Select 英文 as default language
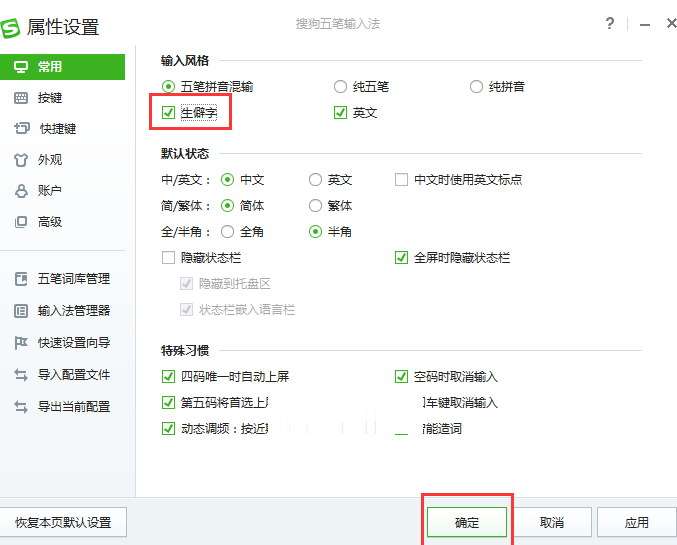The height and width of the screenshot is (545, 677). click(x=315, y=180)
